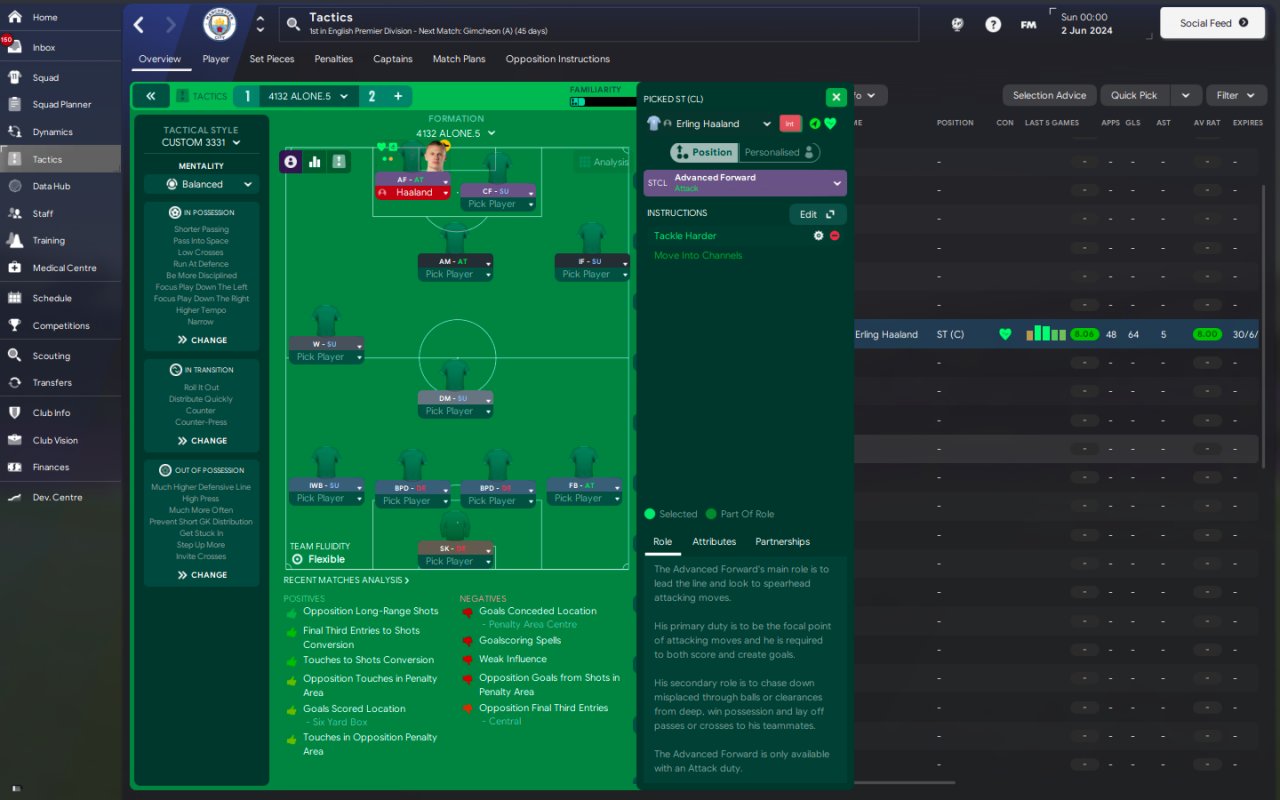Open Scouting magnifier icon
The height and width of the screenshot is (800, 1280).
[14, 355]
